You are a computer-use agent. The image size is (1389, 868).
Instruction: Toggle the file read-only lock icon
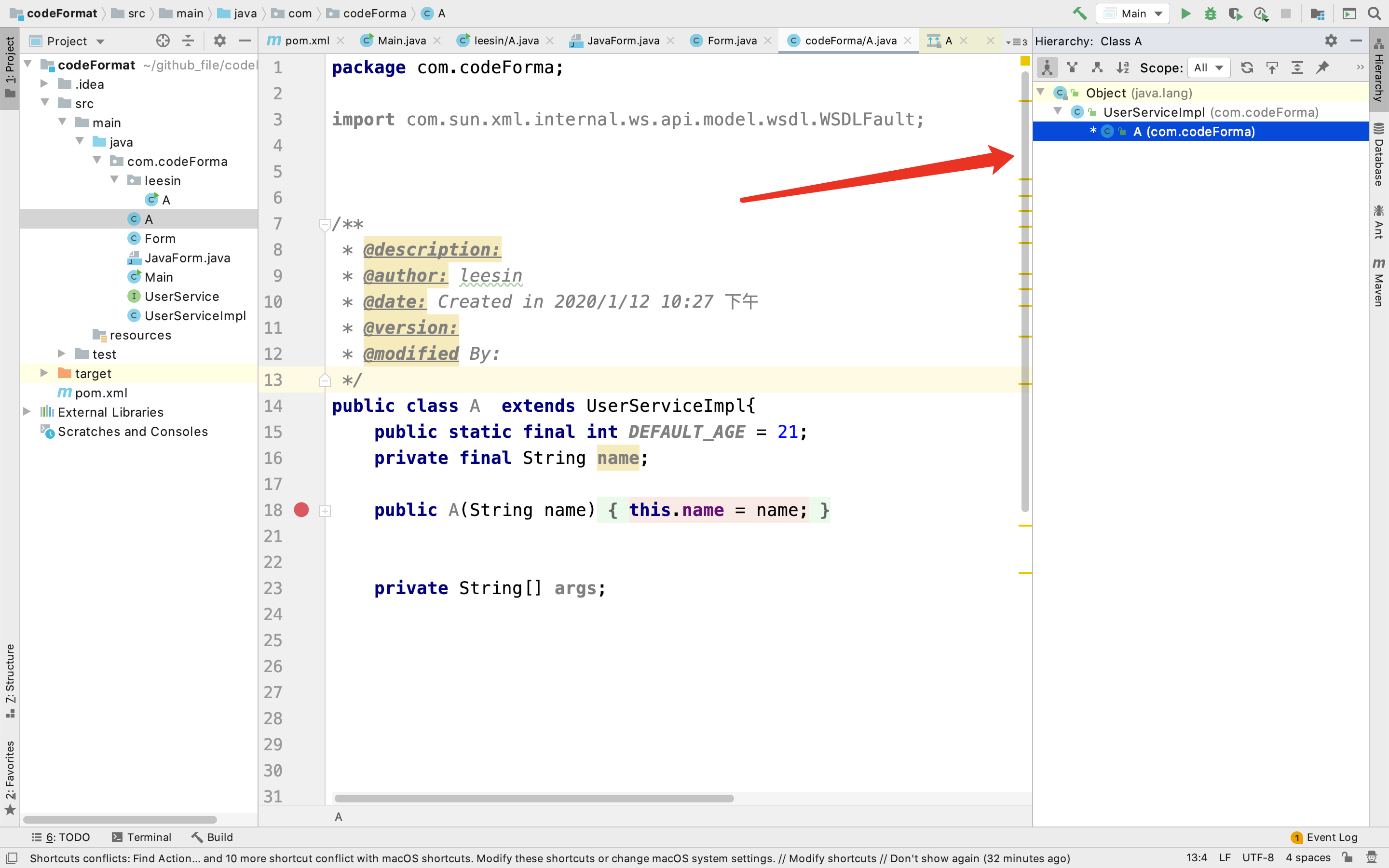coord(1347,858)
